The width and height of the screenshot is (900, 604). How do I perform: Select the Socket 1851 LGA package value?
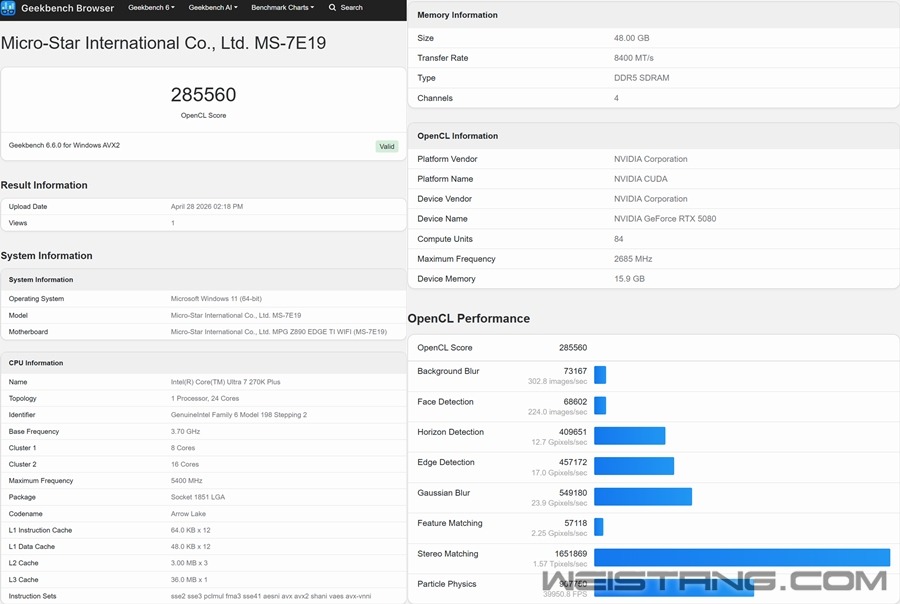coord(197,497)
